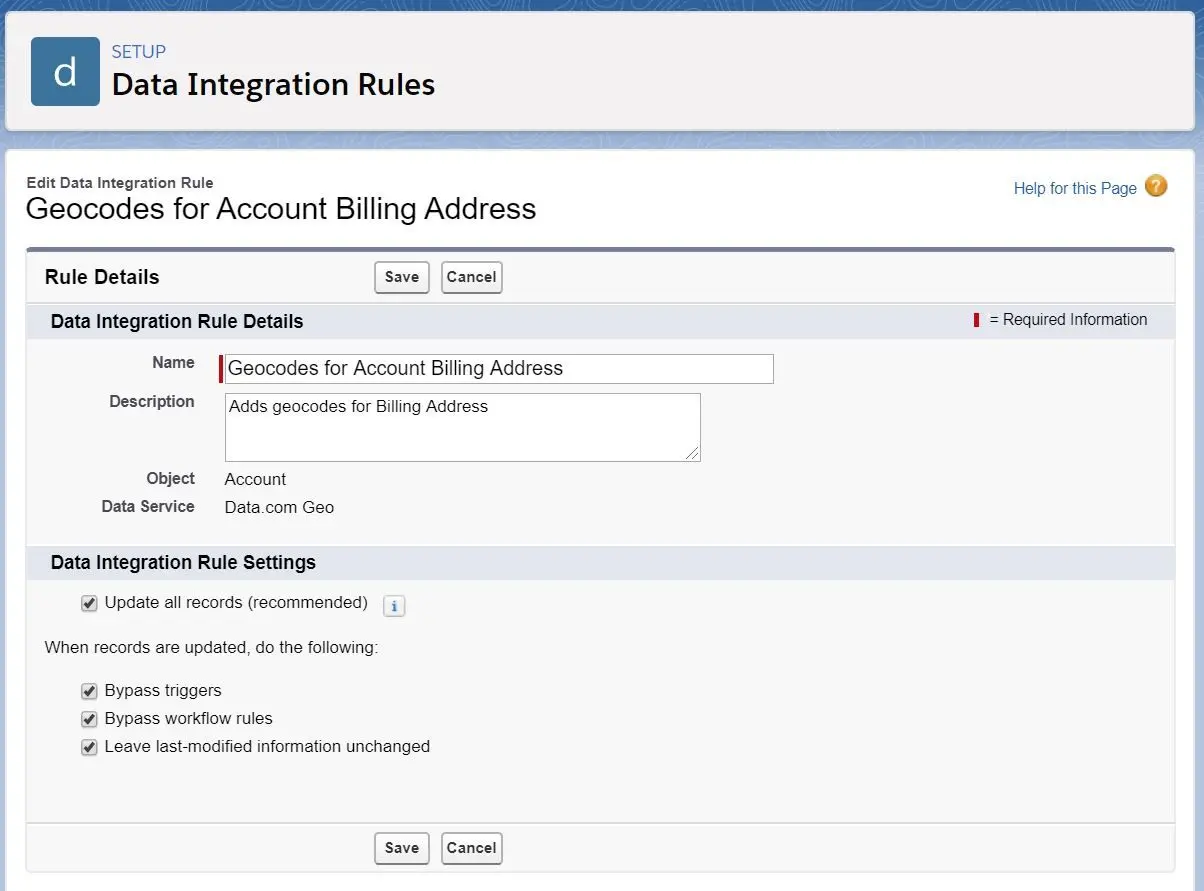Click the Geocodes for Account Billing Address heading
Image resolution: width=1204 pixels, height=891 pixels.
tap(281, 209)
